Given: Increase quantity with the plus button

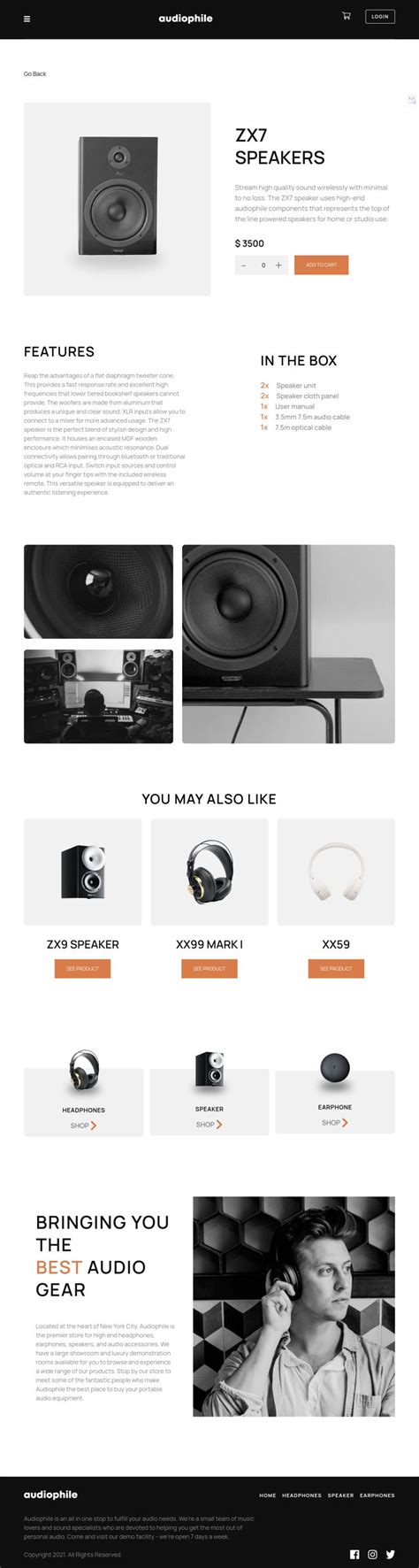Looking at the screenshot, I should click(278, 265).
